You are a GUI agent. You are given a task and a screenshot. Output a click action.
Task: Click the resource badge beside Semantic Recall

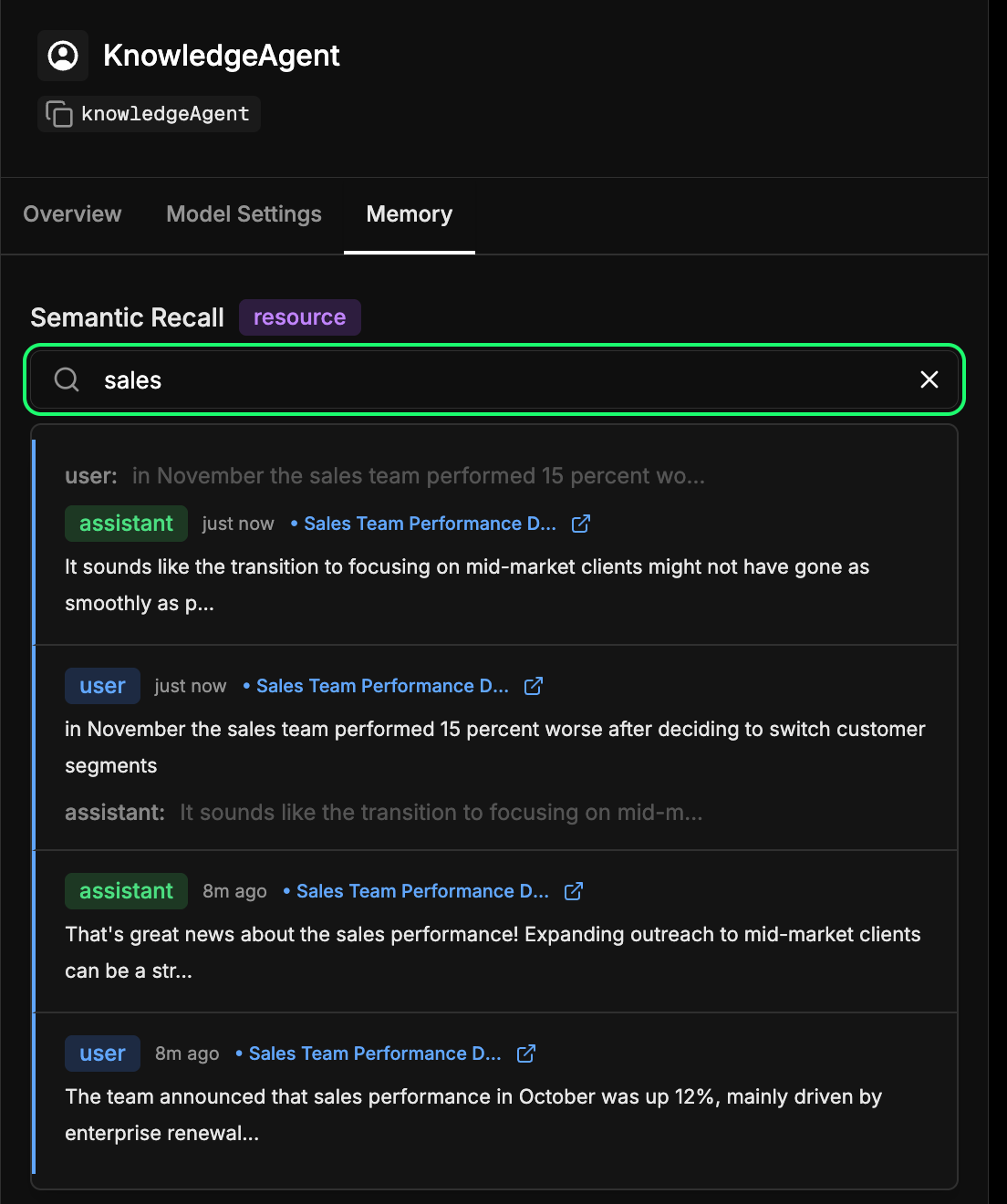pos(299,317)
